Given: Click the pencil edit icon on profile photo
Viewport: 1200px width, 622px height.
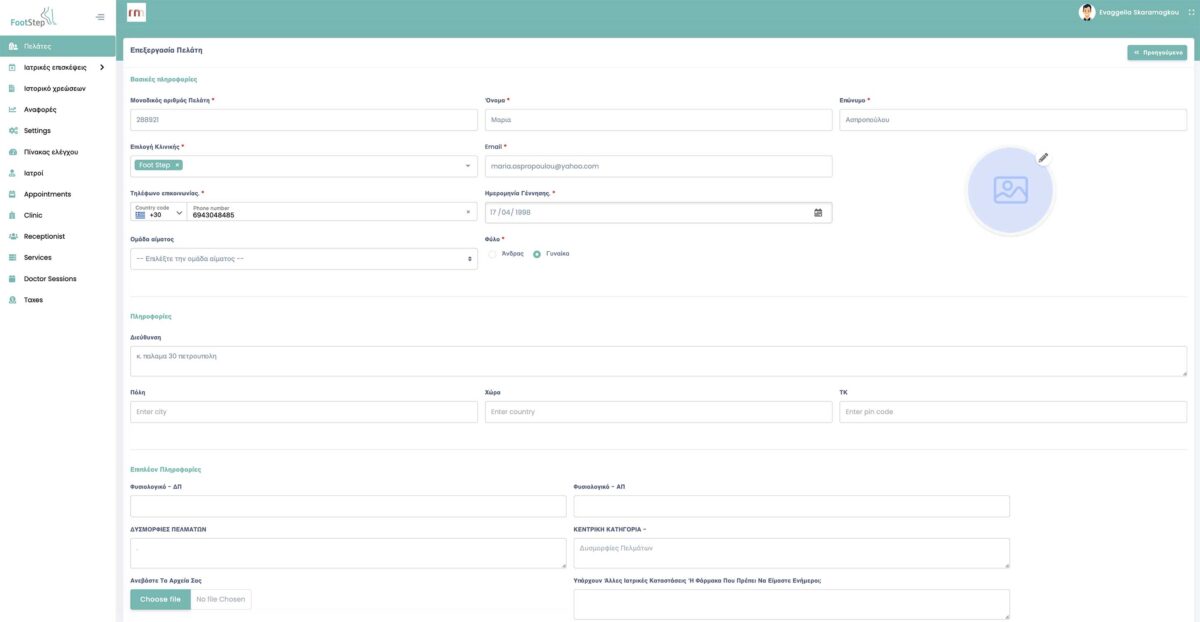Looking at the screenshot, I should (1043, 158).
